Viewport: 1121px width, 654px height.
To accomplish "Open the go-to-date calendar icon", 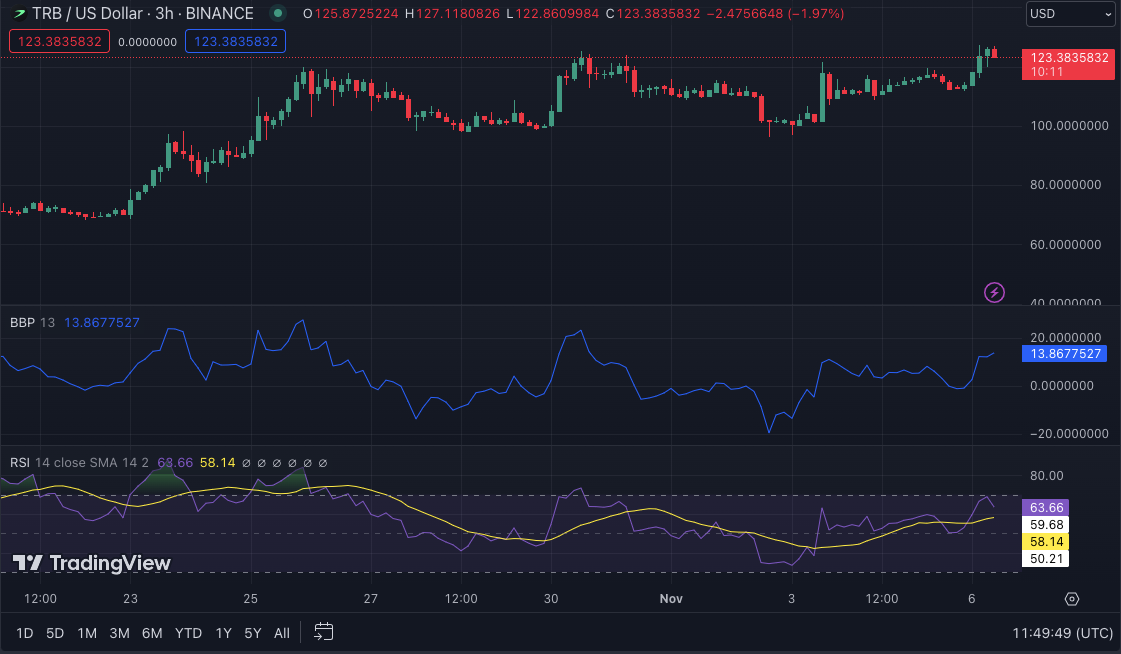I will [x=323, y=632].
